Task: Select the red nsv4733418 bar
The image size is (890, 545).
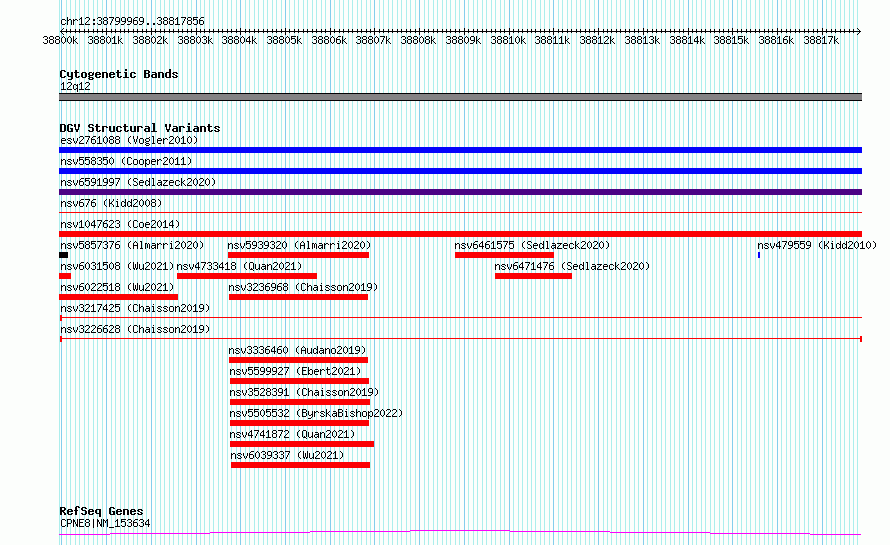Action: 247,276
